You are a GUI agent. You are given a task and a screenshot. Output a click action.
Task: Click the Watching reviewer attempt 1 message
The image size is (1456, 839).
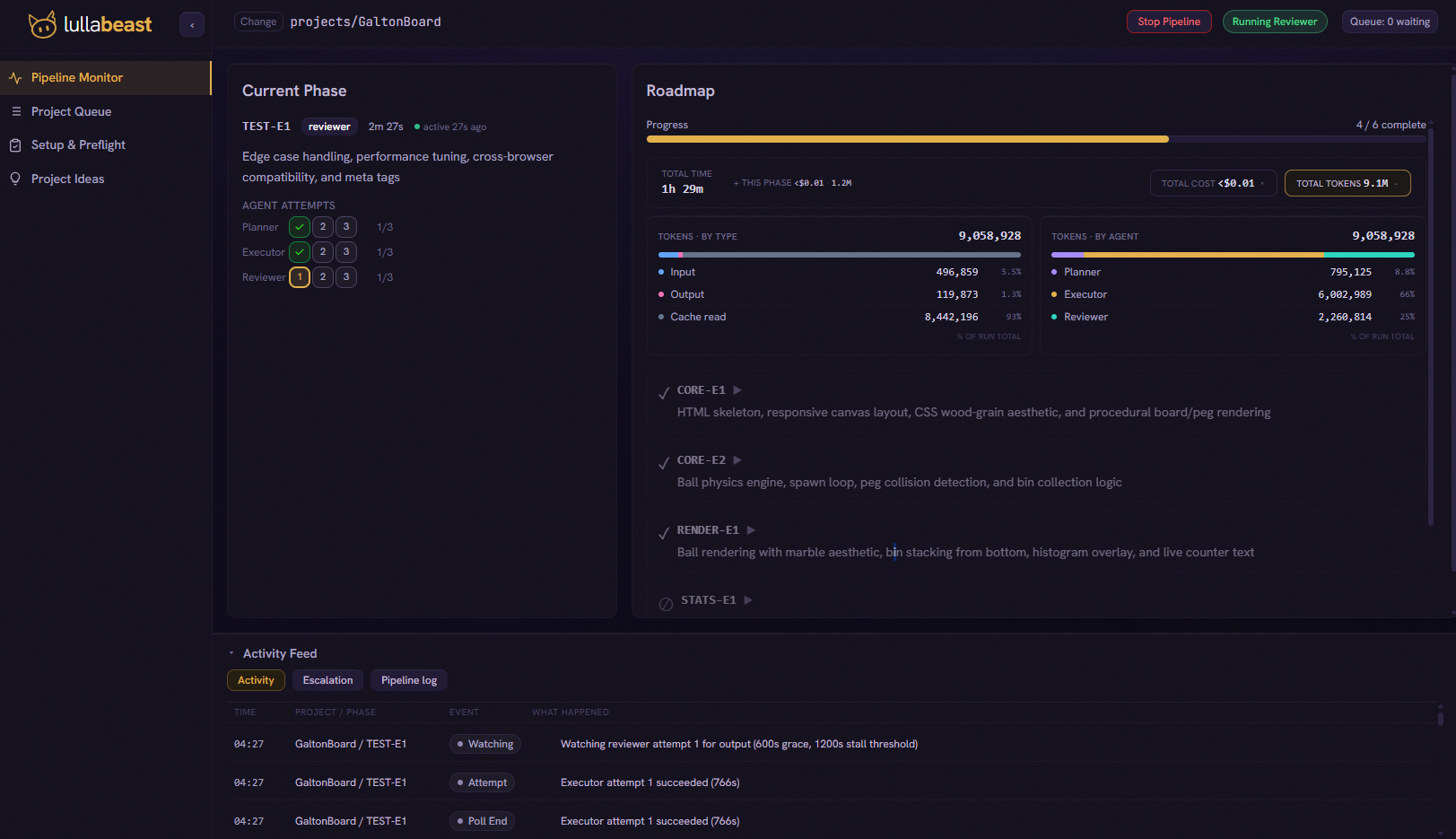click(739, 744)
